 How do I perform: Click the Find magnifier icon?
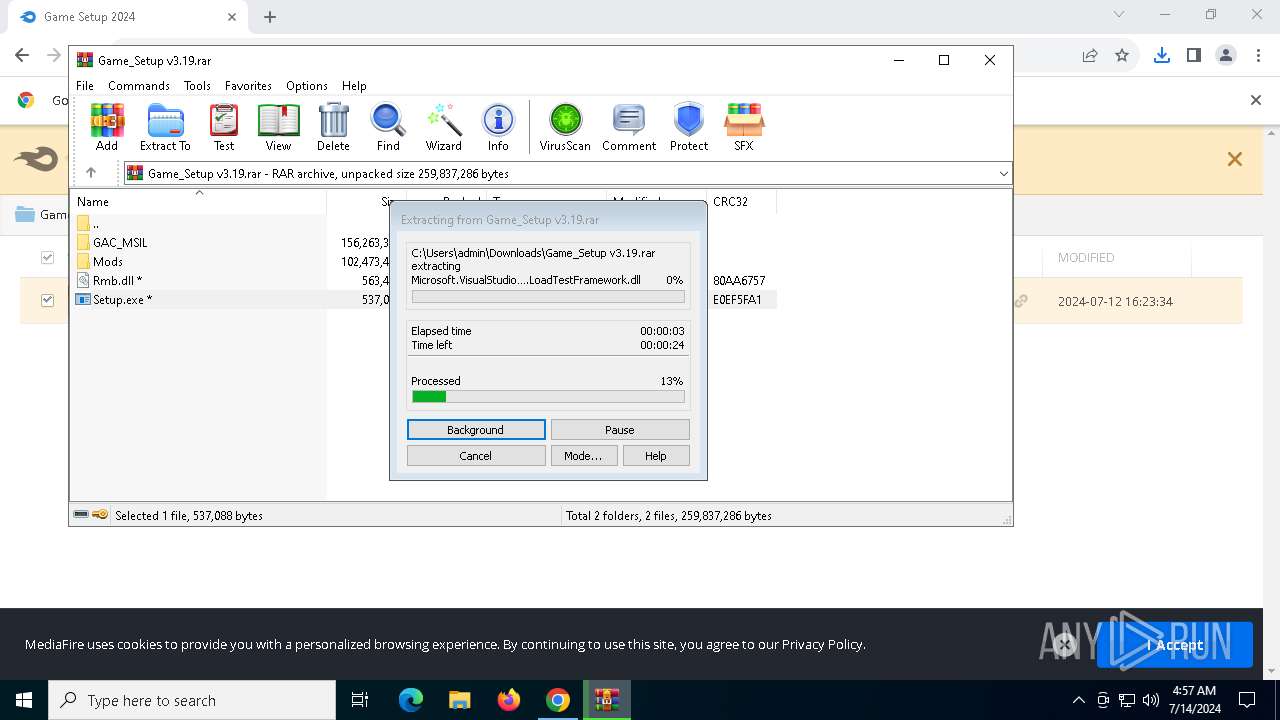click(x=388, y=127)
